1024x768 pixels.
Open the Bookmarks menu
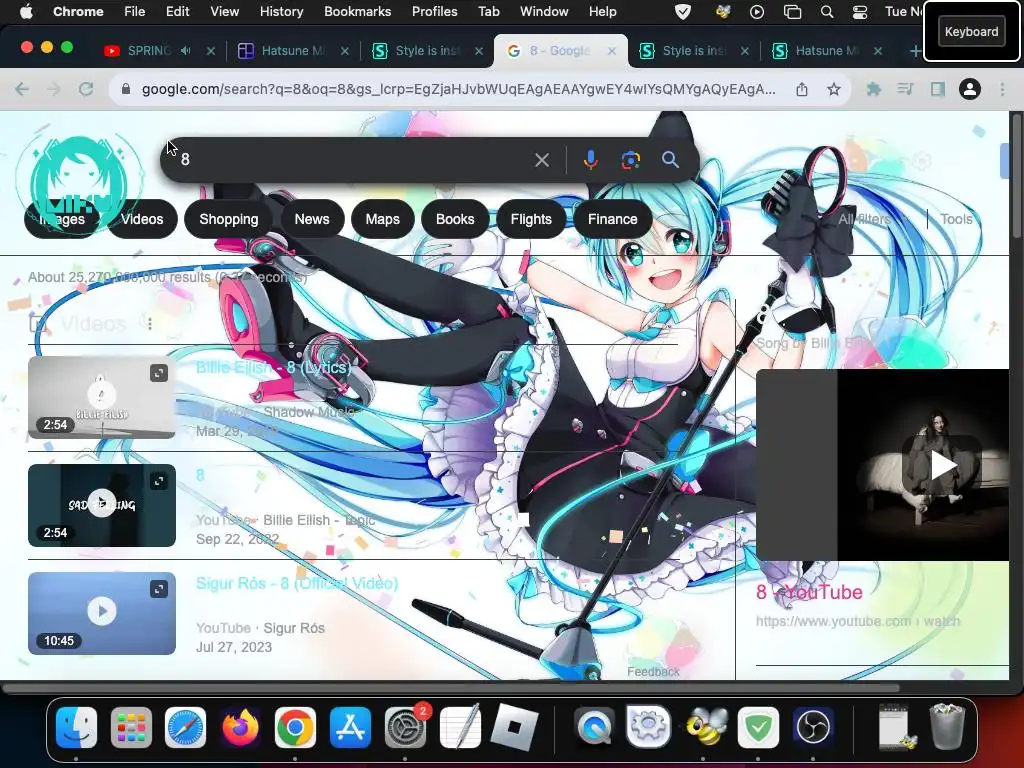coord(357,12)
